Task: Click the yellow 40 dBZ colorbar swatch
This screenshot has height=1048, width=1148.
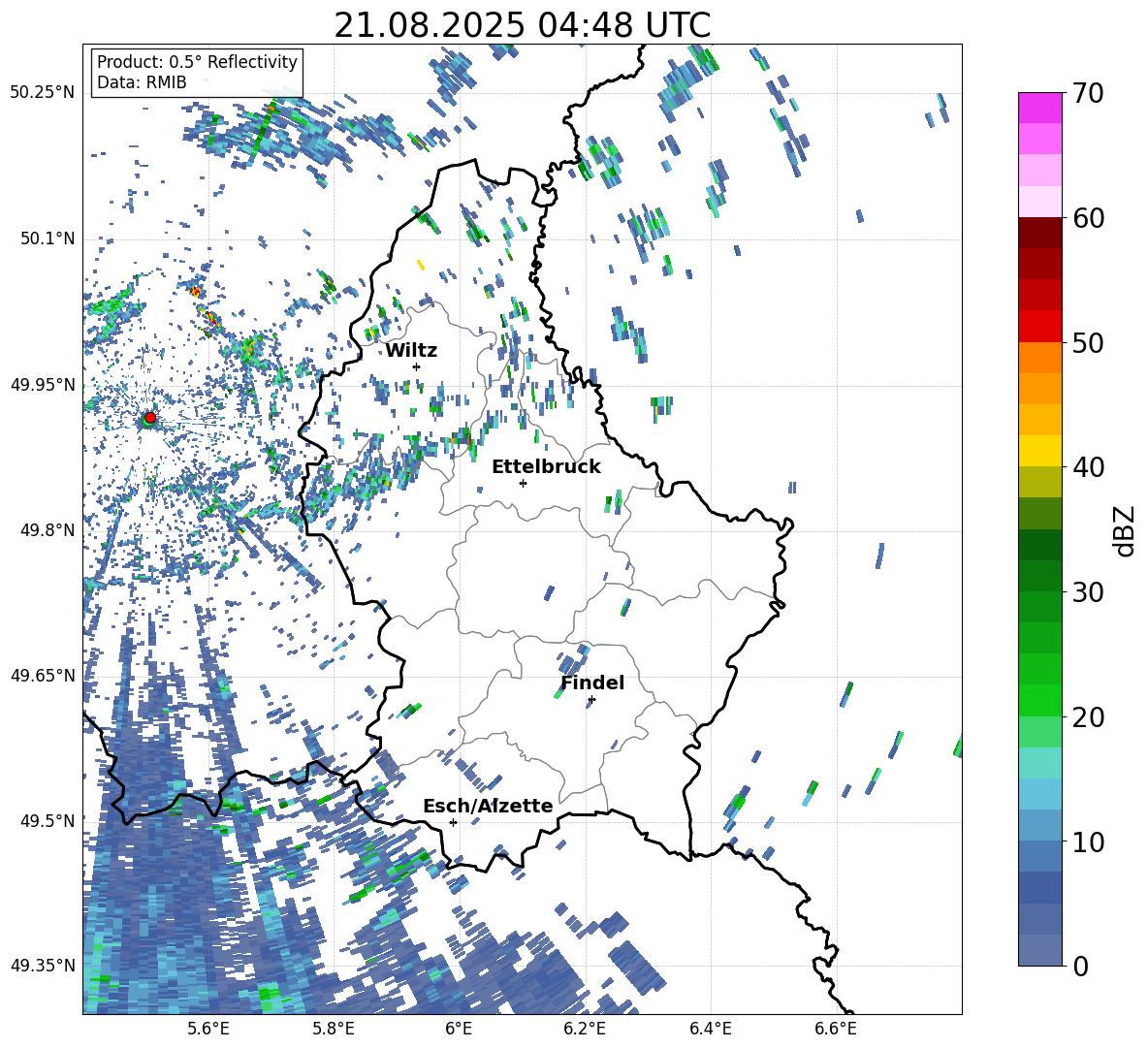Action: [1039, 451]
